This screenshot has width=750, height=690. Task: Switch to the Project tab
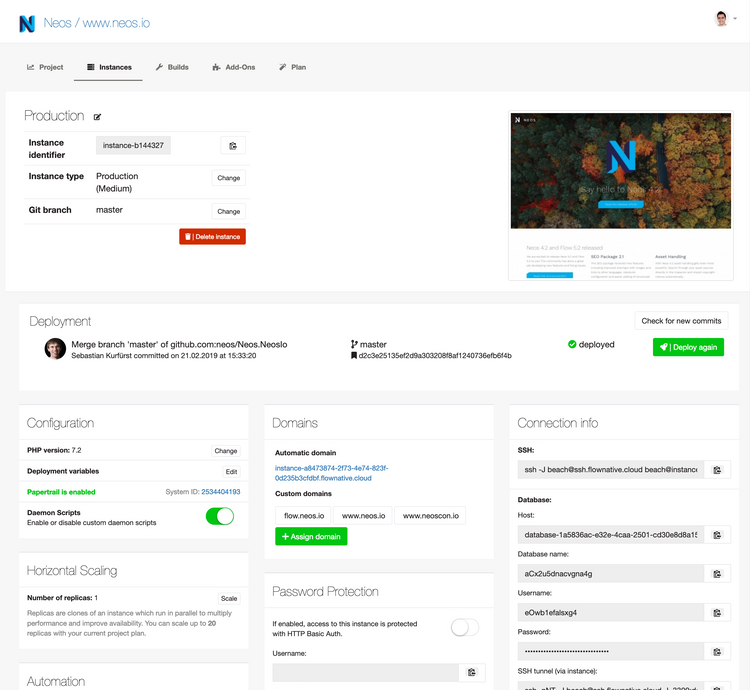click(x=45, y=67)
